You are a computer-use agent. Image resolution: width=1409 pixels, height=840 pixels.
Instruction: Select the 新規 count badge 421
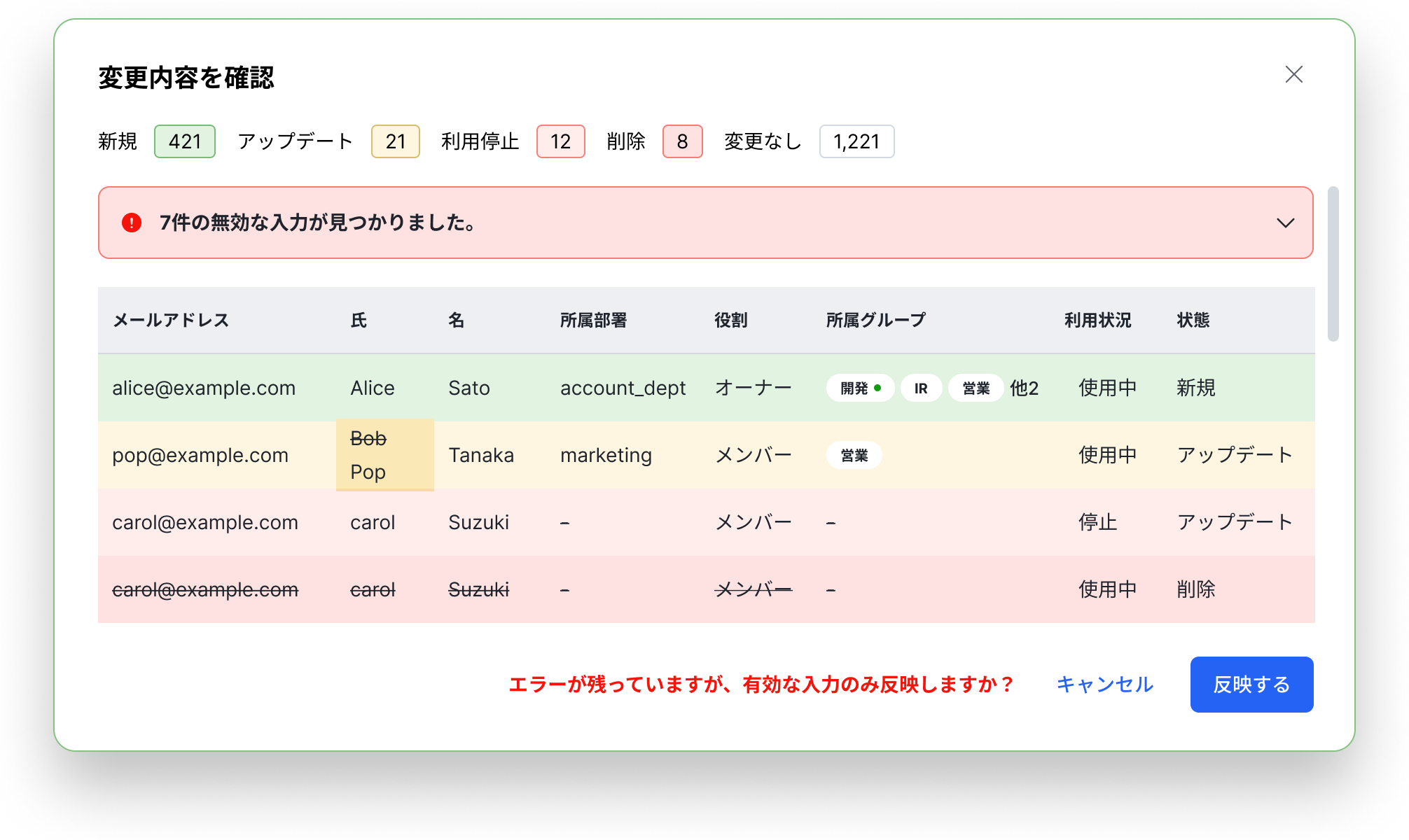185,141
